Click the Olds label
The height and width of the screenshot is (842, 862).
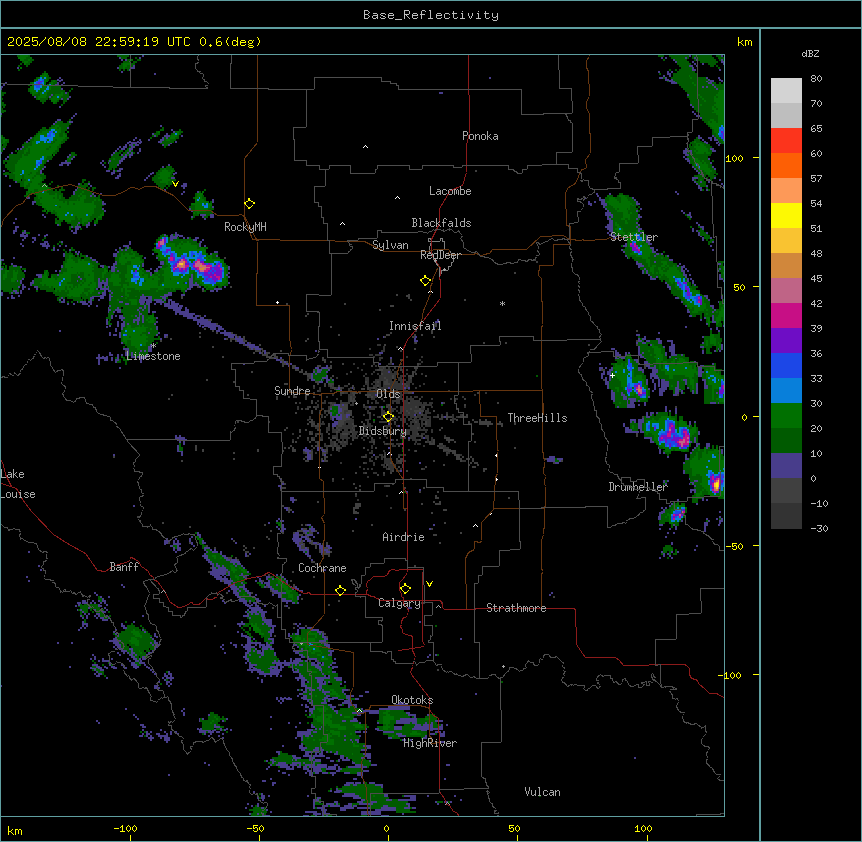388,394
